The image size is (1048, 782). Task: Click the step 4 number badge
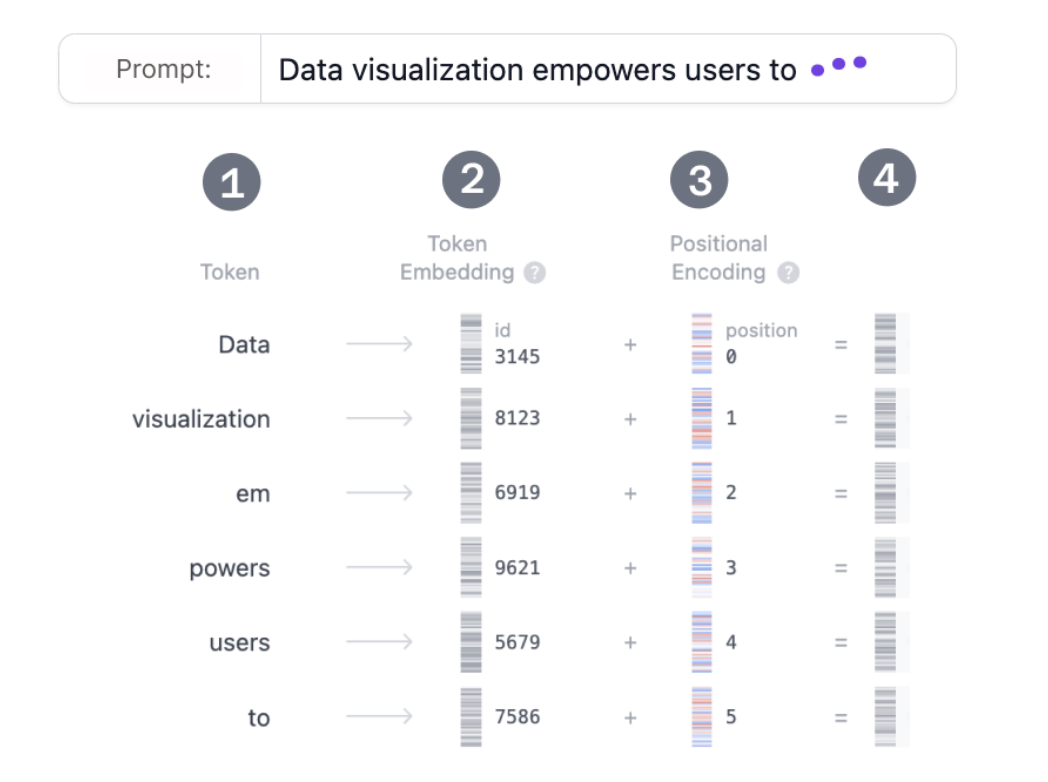click(x=886, y=178)
